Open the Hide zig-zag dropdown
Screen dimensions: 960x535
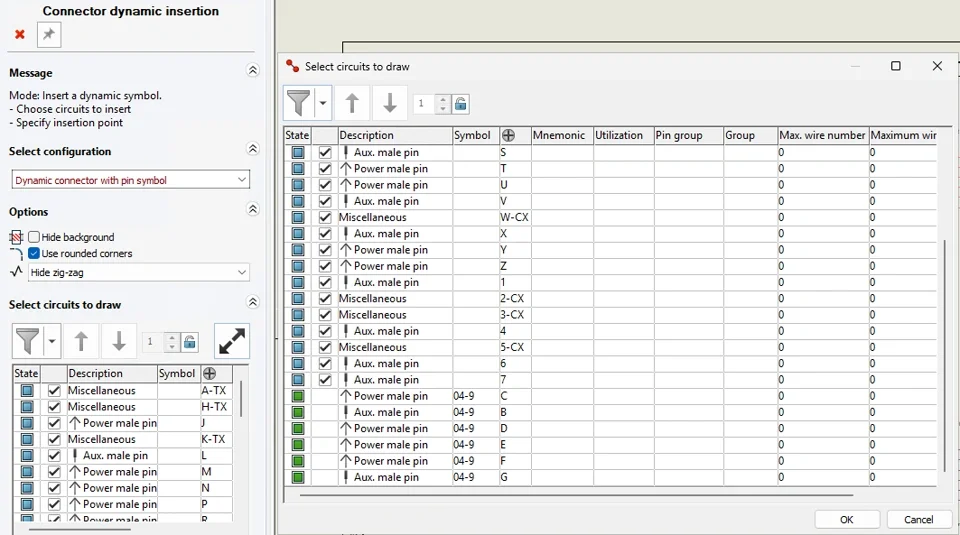click(x=139, y=272)
